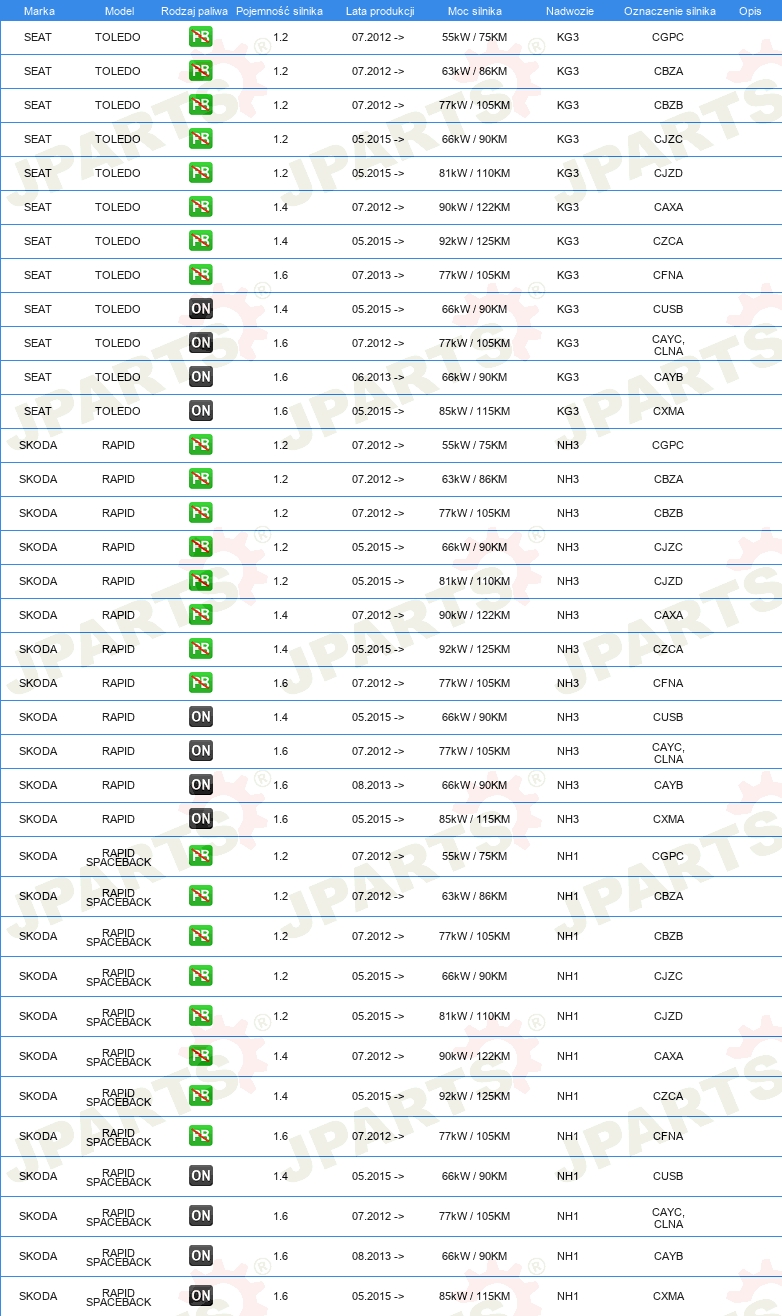782x1316 pixels.
Task: Click the petrol icon in Rapid Spaceback CGPC row
Action: click(201, 856)
